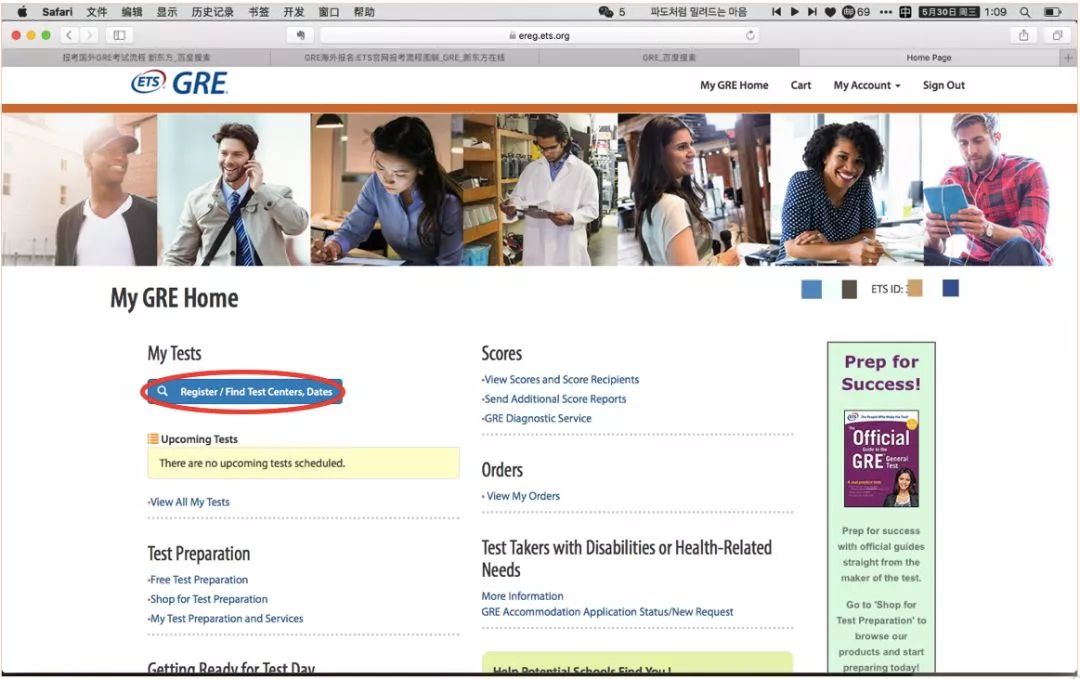Screen dimensions: 1080x679
Task: View Scores and Score Recipients
Action: (561, 379)
